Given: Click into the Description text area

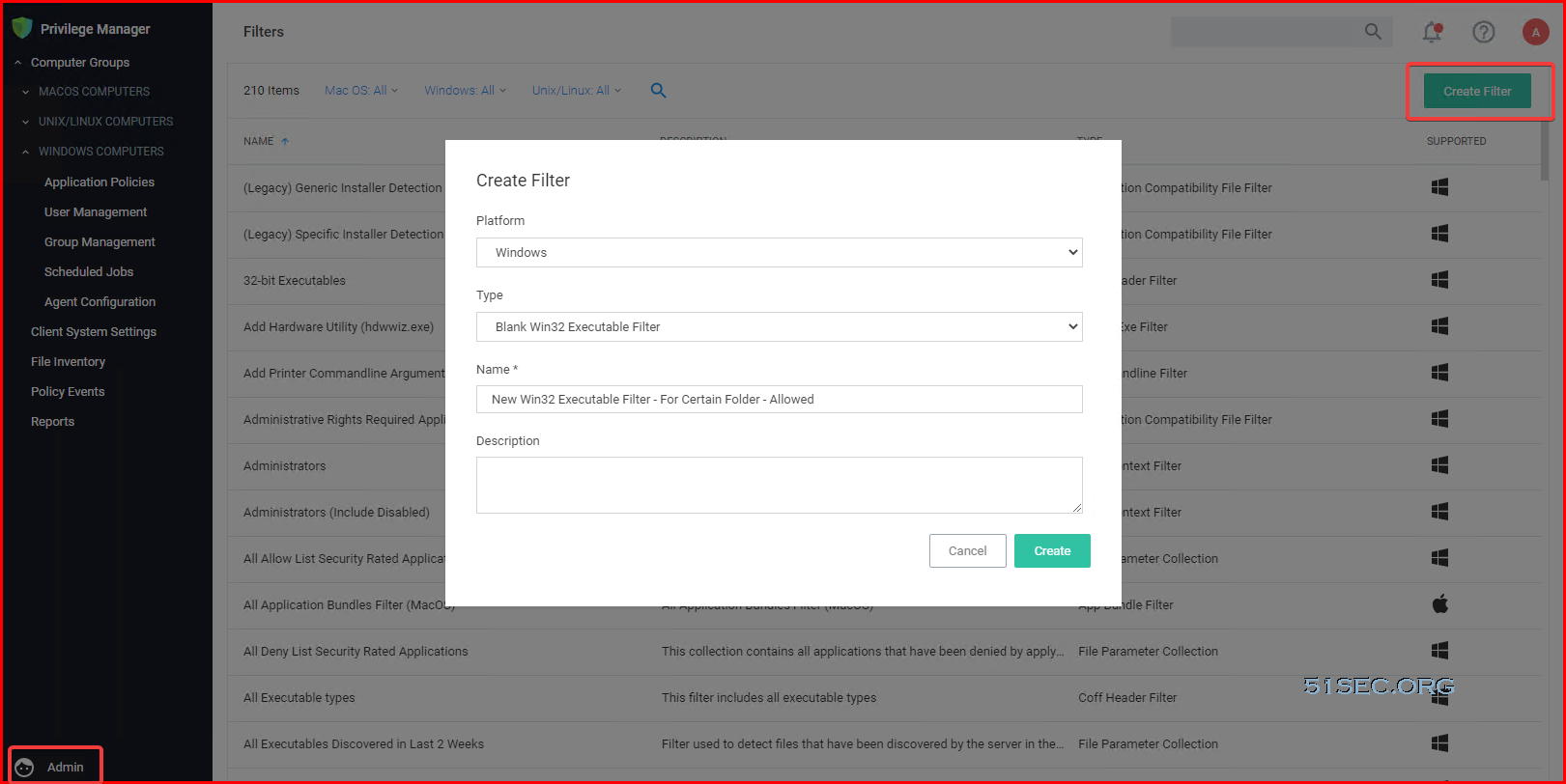Looking at the screenshot, I should (x=780, y=486).
